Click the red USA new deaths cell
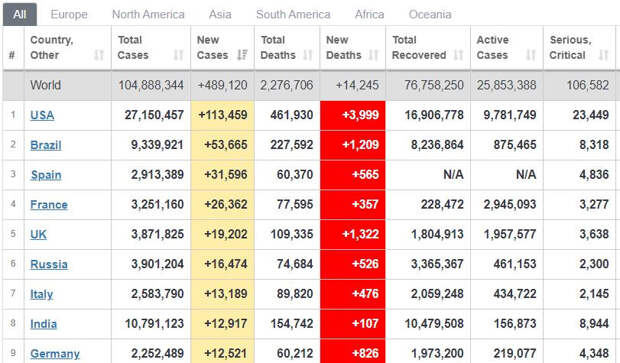620x363 pixels. click(x=353, y=115)
